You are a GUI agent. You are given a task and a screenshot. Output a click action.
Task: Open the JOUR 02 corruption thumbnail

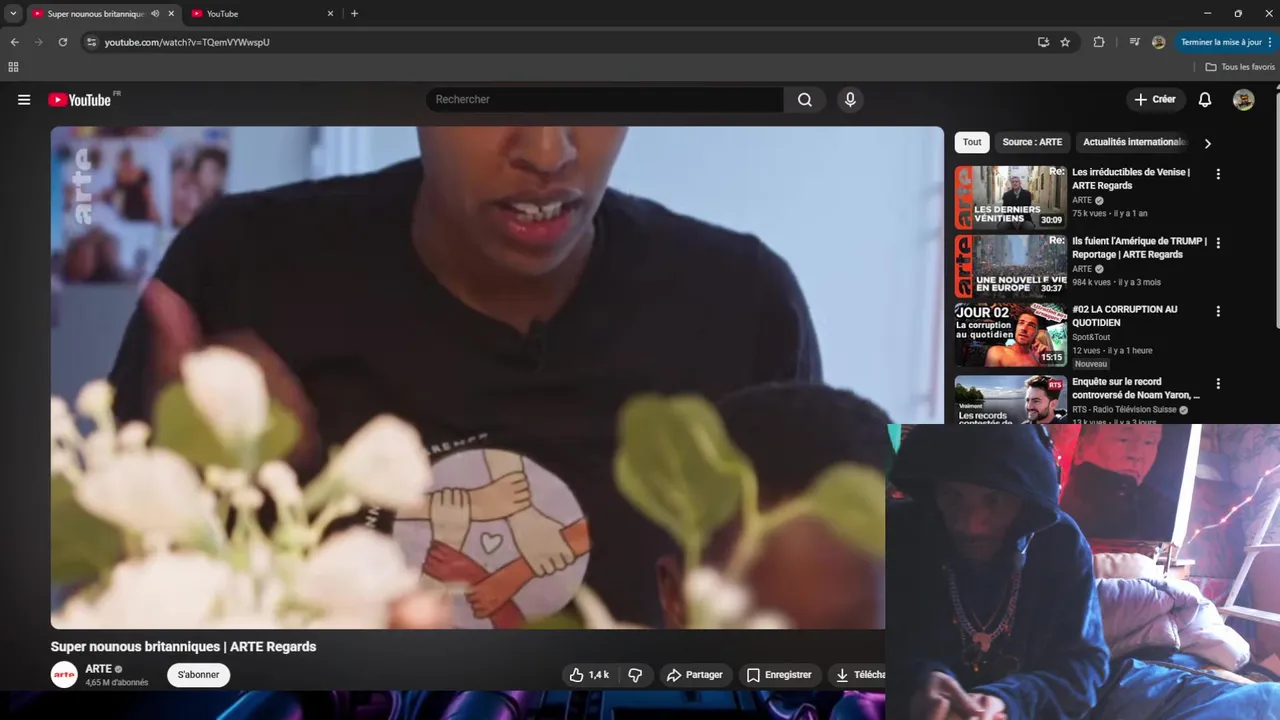(x=1010, y=335)
